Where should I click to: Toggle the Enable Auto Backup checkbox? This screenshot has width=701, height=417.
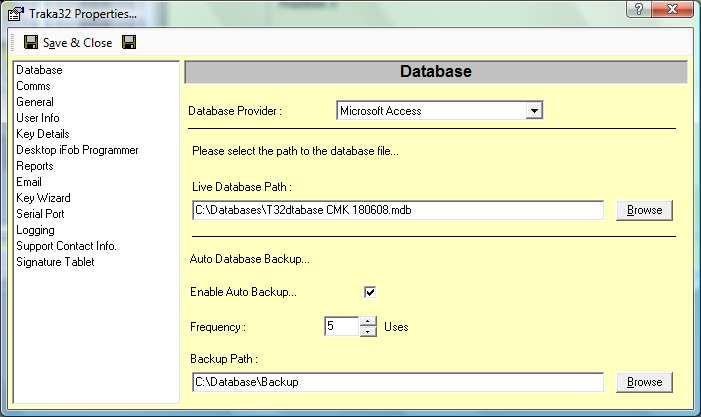tap(370, 292)
